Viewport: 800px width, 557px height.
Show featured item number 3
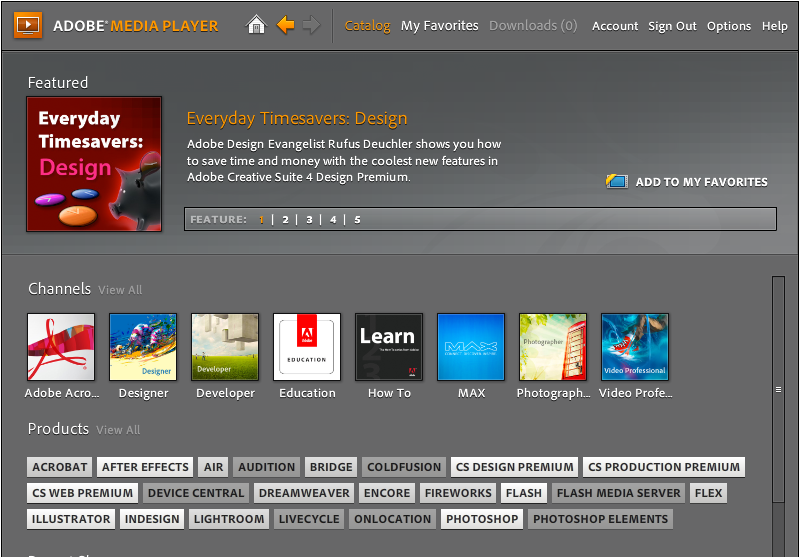(x=309, y=219)
